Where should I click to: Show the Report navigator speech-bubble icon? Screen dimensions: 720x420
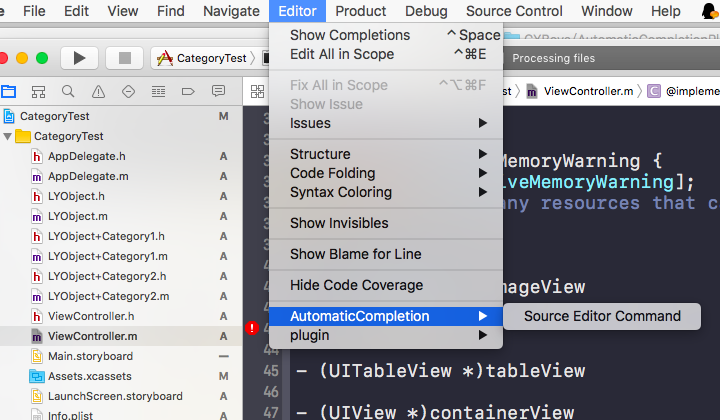218,91
